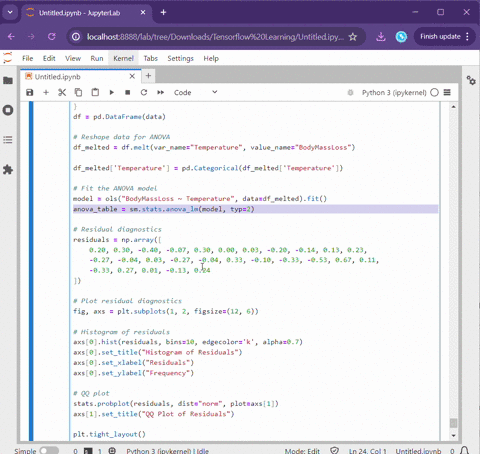Image resolution: width=480 pixels, height=454 pixels.
Task: Open the Settings menu
Action: (180, 58)
